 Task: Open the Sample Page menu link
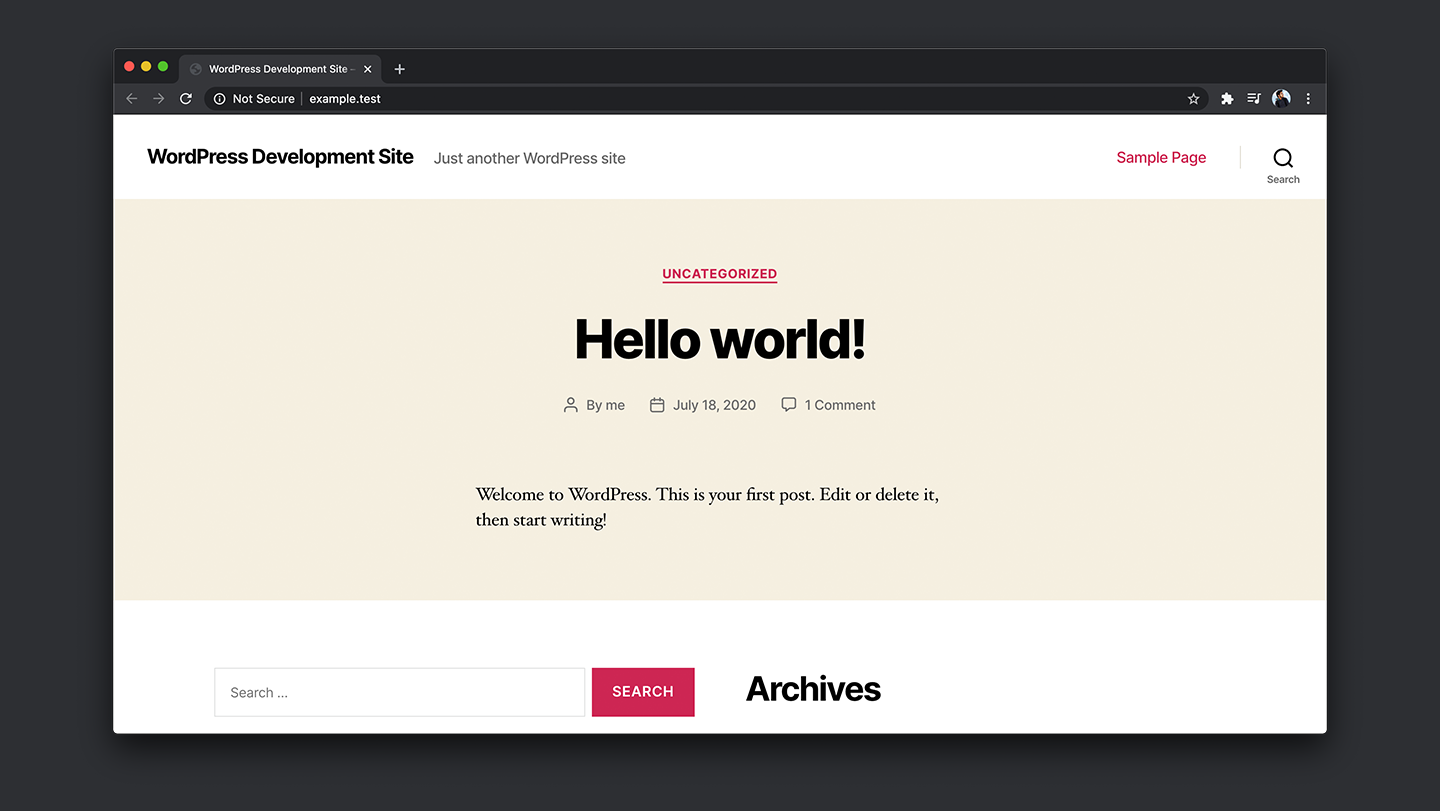point(1161,157)
